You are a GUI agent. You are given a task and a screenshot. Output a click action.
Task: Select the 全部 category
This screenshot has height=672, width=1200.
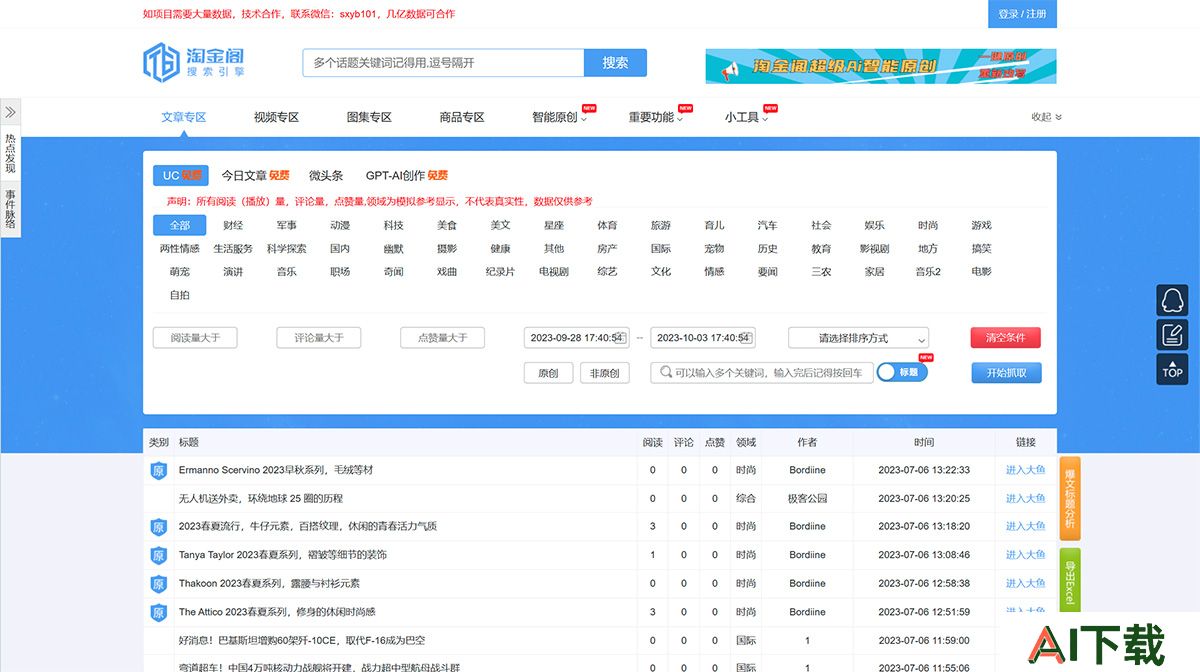click(179, 225)
